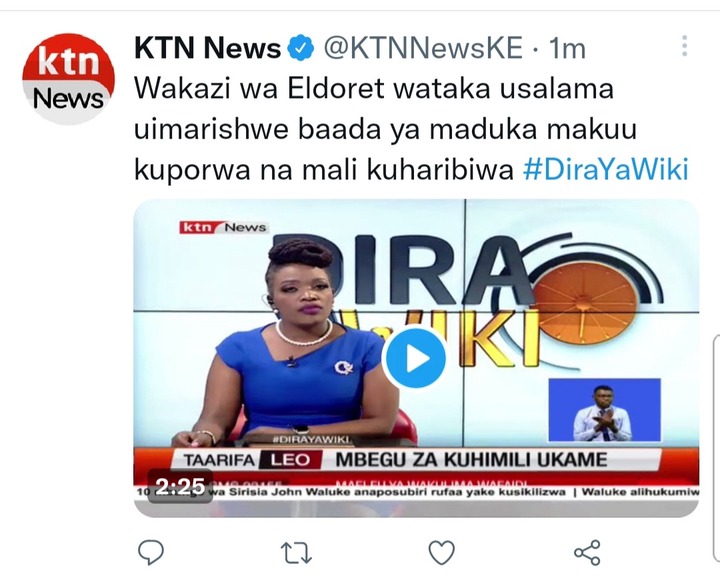Open the KTN News profile avatar
Viewport: 720px width, 586px height.
[68, 79]
